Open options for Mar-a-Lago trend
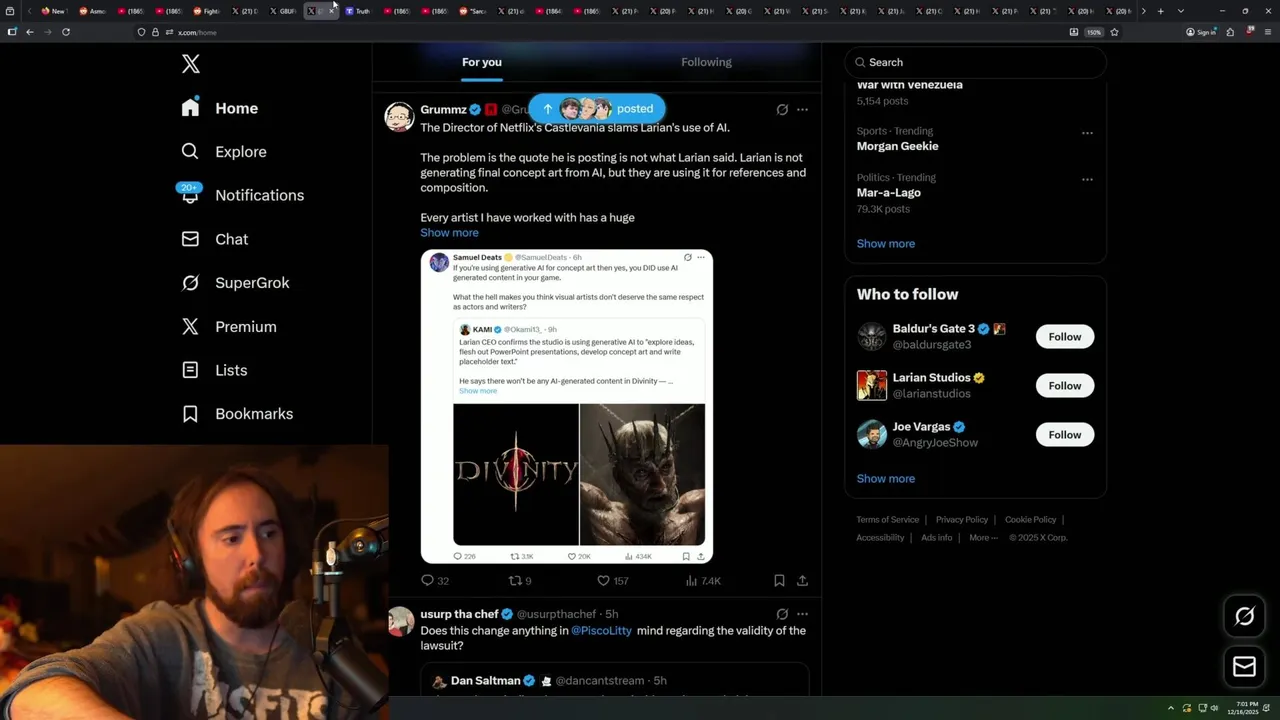Viewport: 1280px width, 720px height. tap(1087, 180)
